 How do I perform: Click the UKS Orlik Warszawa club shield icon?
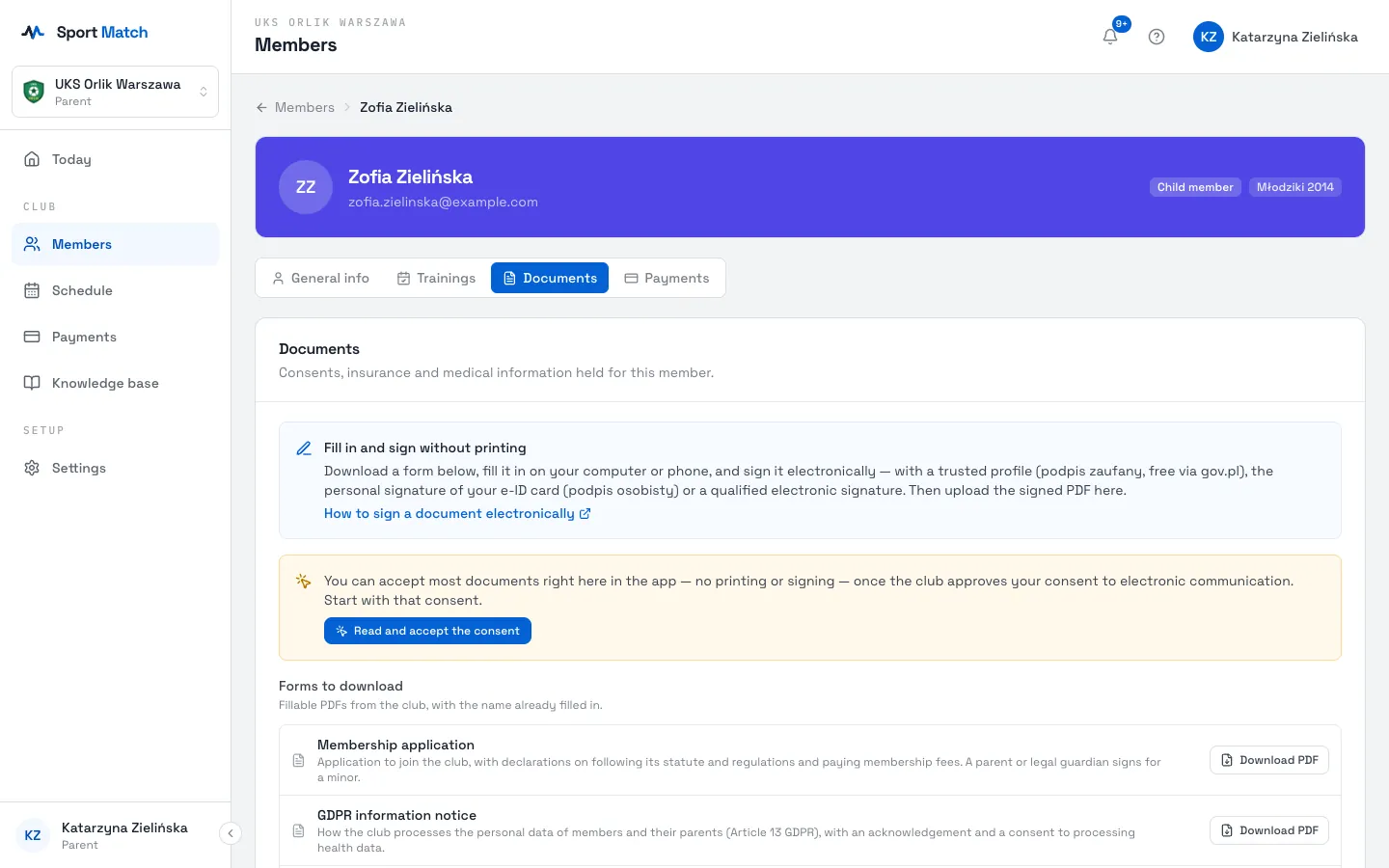[x=34, y=92]
